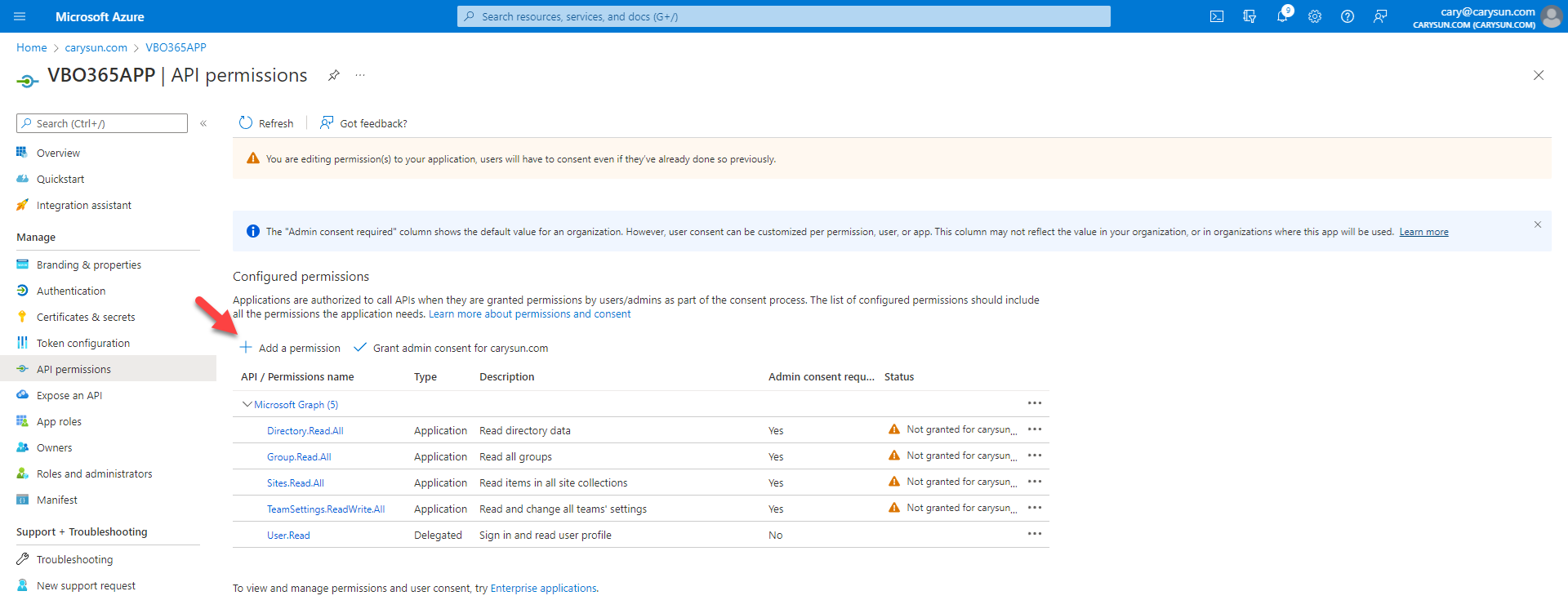This screenshot has width=1568, height=609.
Task: Click Add a permission
Action: (290, 348)
